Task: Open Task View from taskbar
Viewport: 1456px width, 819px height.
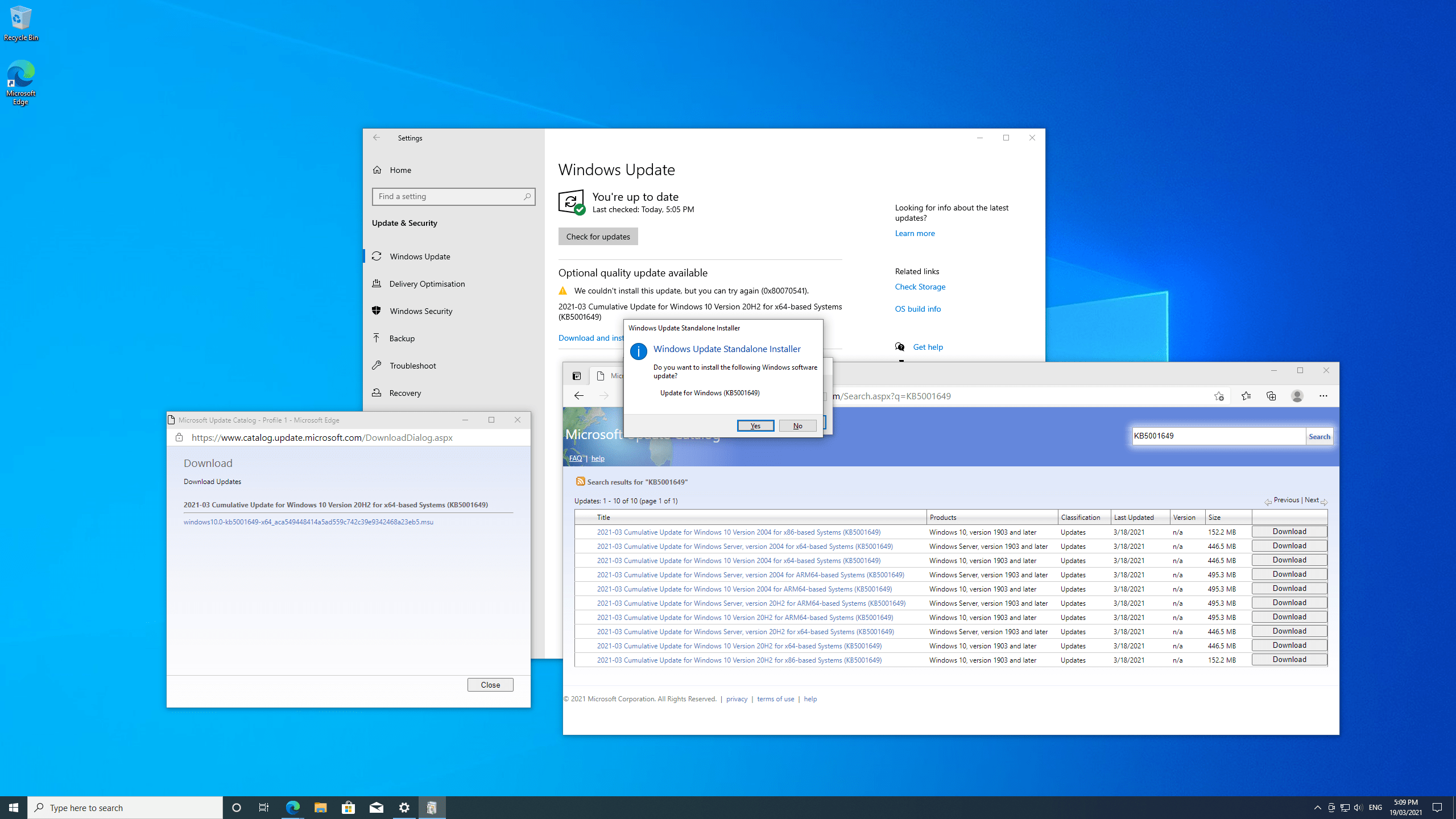Action: tap(264, 808)
